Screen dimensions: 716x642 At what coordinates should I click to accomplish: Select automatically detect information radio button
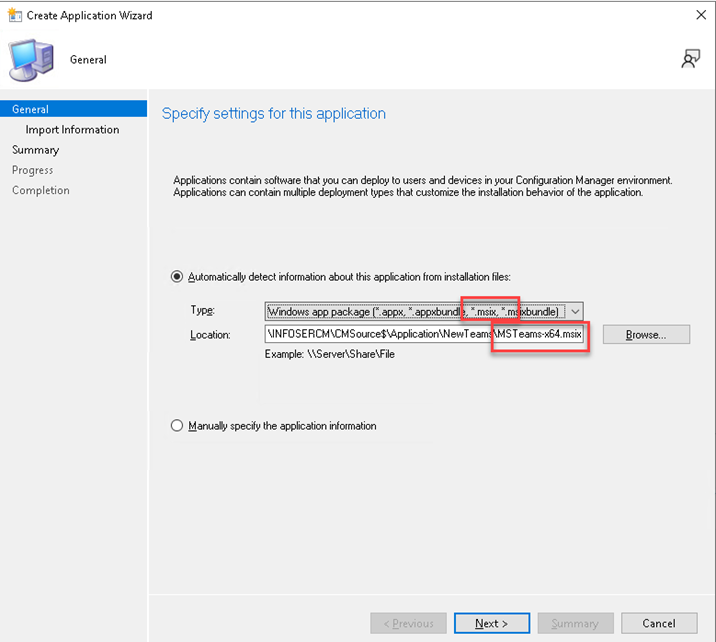pyautogui.click(x=178, y=276)
